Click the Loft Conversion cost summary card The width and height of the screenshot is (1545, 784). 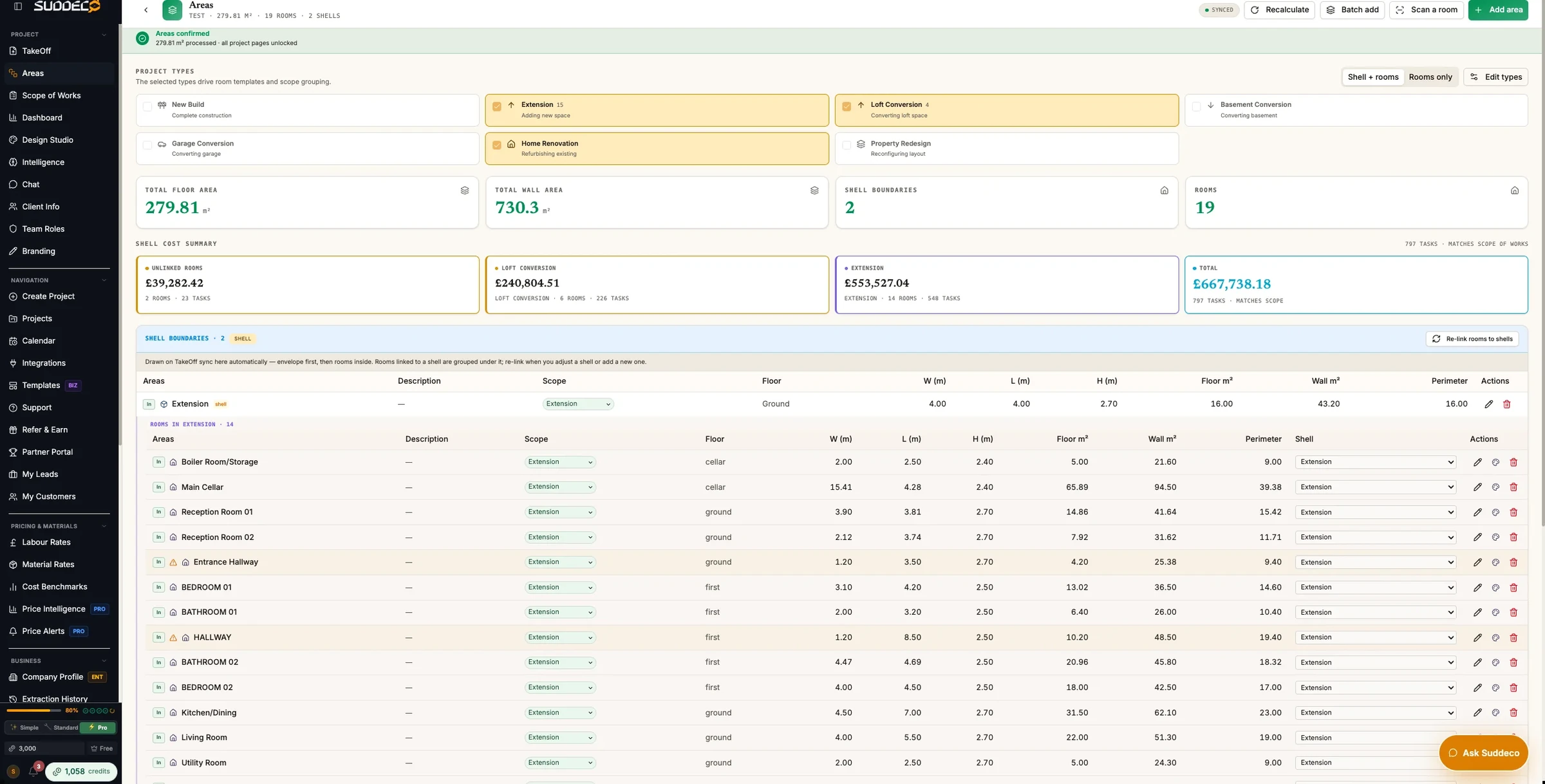coord(657,285)
